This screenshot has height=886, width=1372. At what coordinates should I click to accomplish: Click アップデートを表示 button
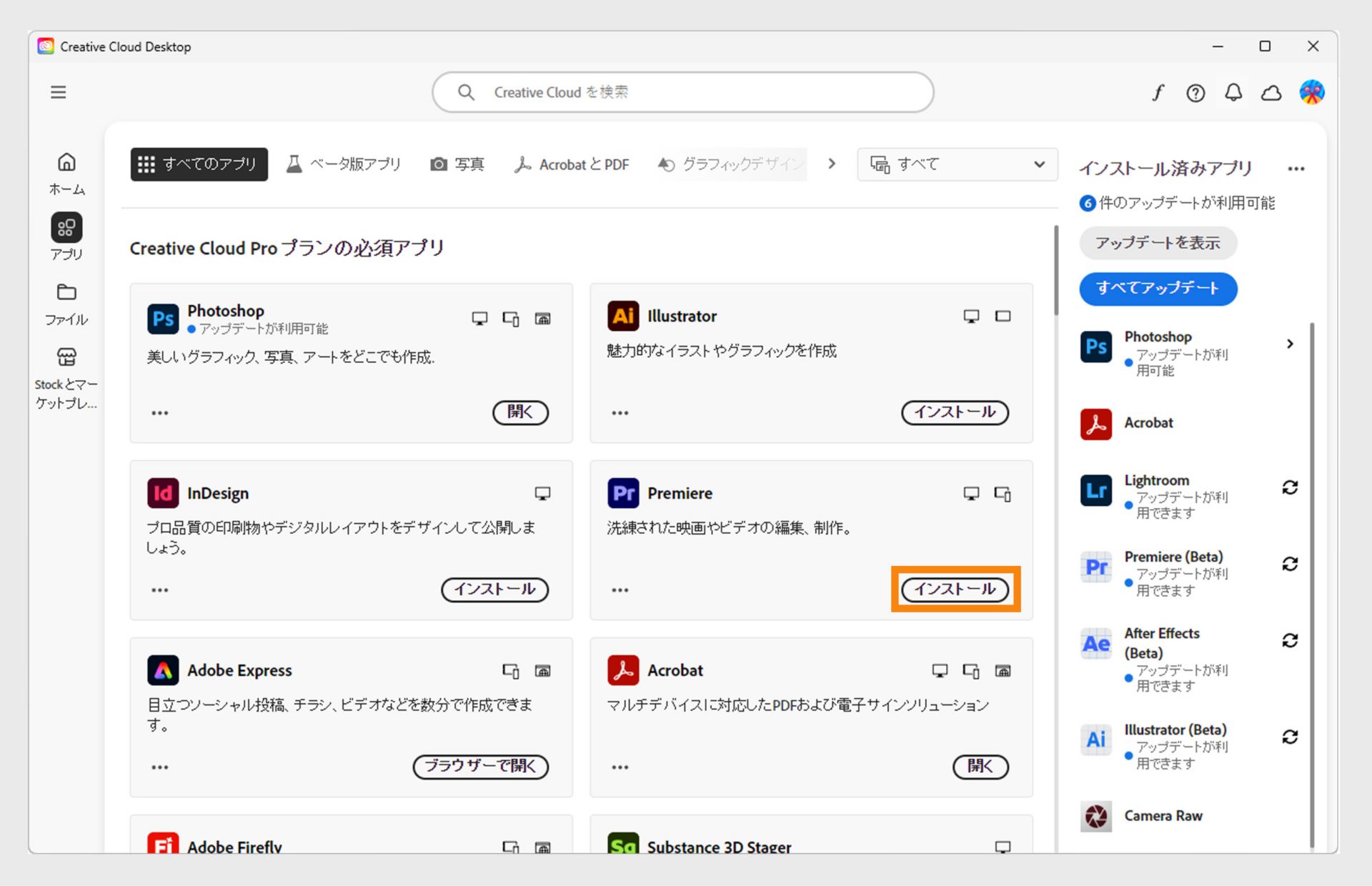[1158, 244]
